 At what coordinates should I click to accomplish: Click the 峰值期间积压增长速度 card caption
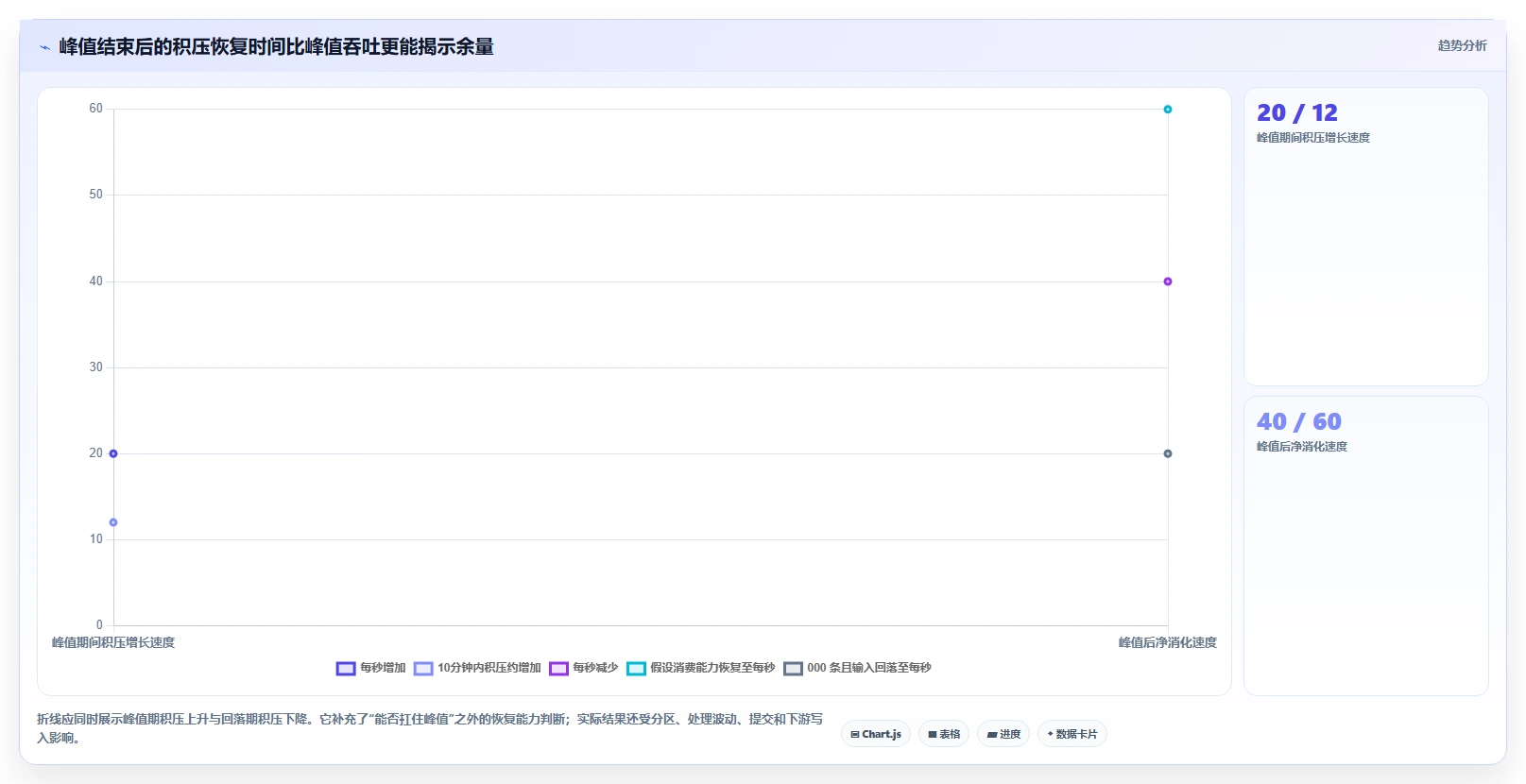[1313, 138]
